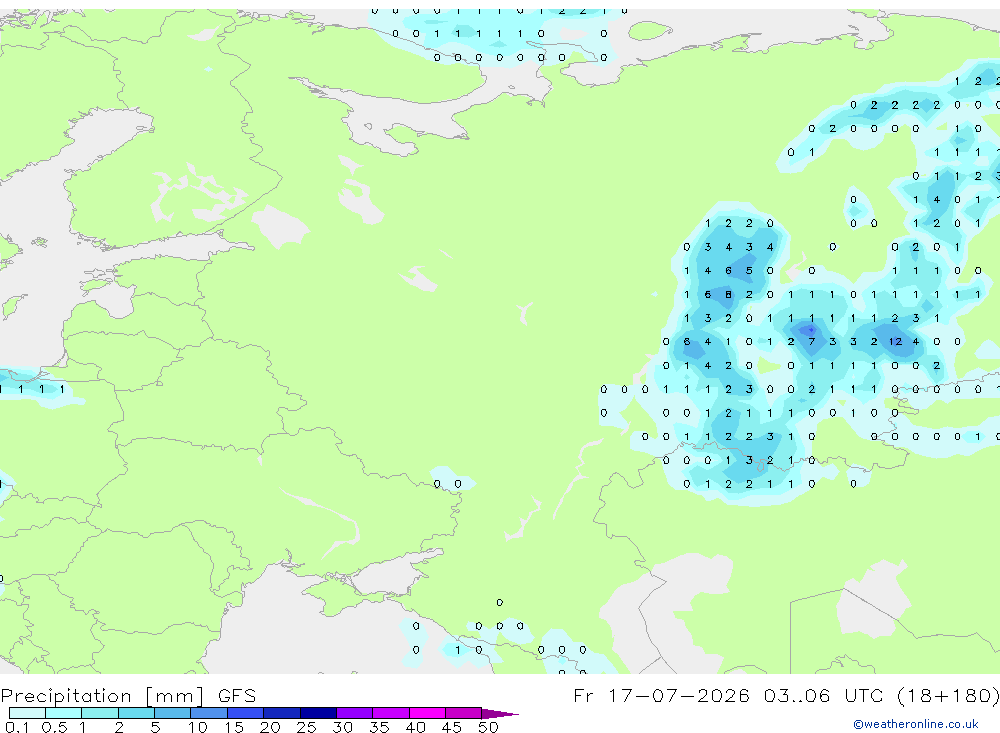Select the 20–25 mm legend swatch
The image size is (1000, 733).
(281, 713)
